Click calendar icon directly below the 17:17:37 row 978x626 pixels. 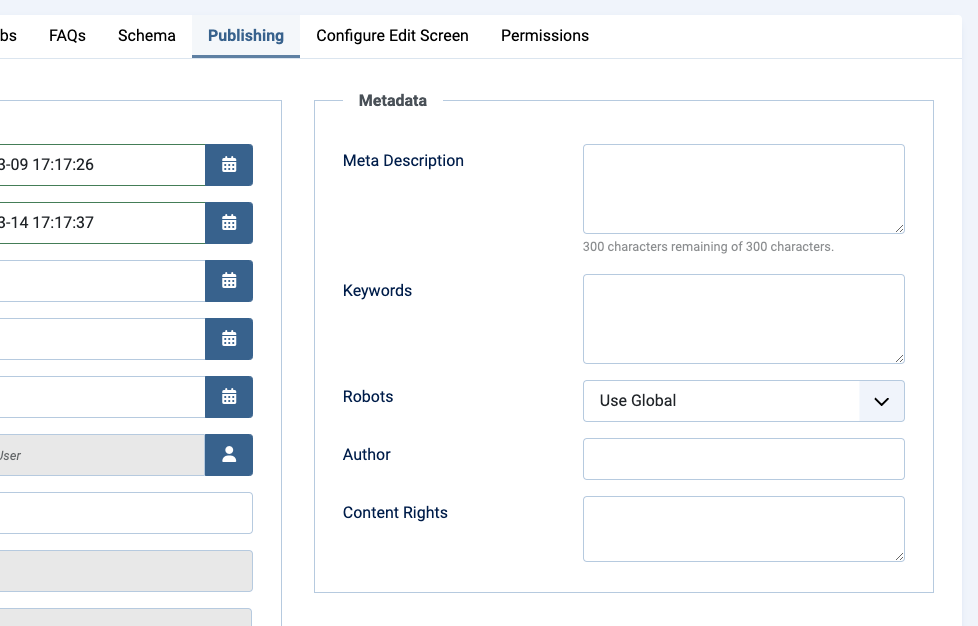coord(229,281)
